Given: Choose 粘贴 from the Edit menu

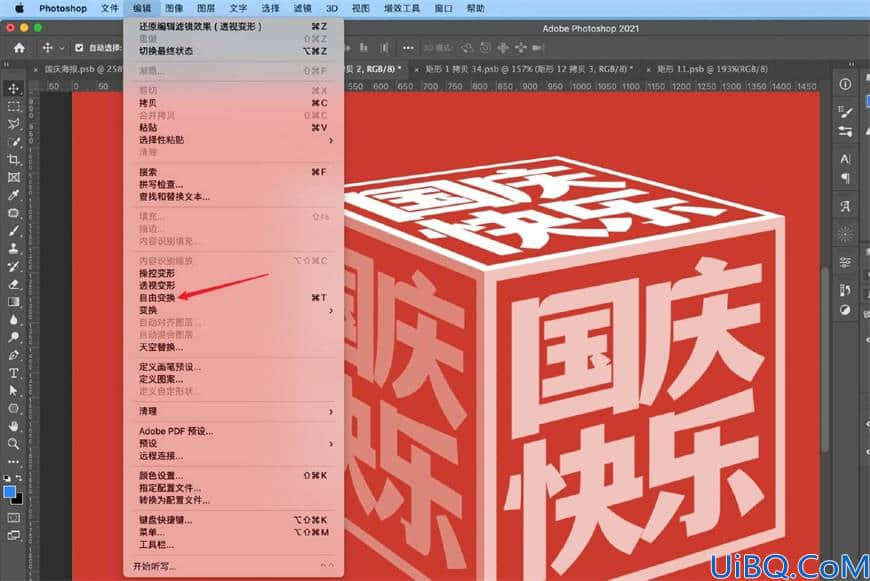Looking at the screenshot, I should click(234, 128).
